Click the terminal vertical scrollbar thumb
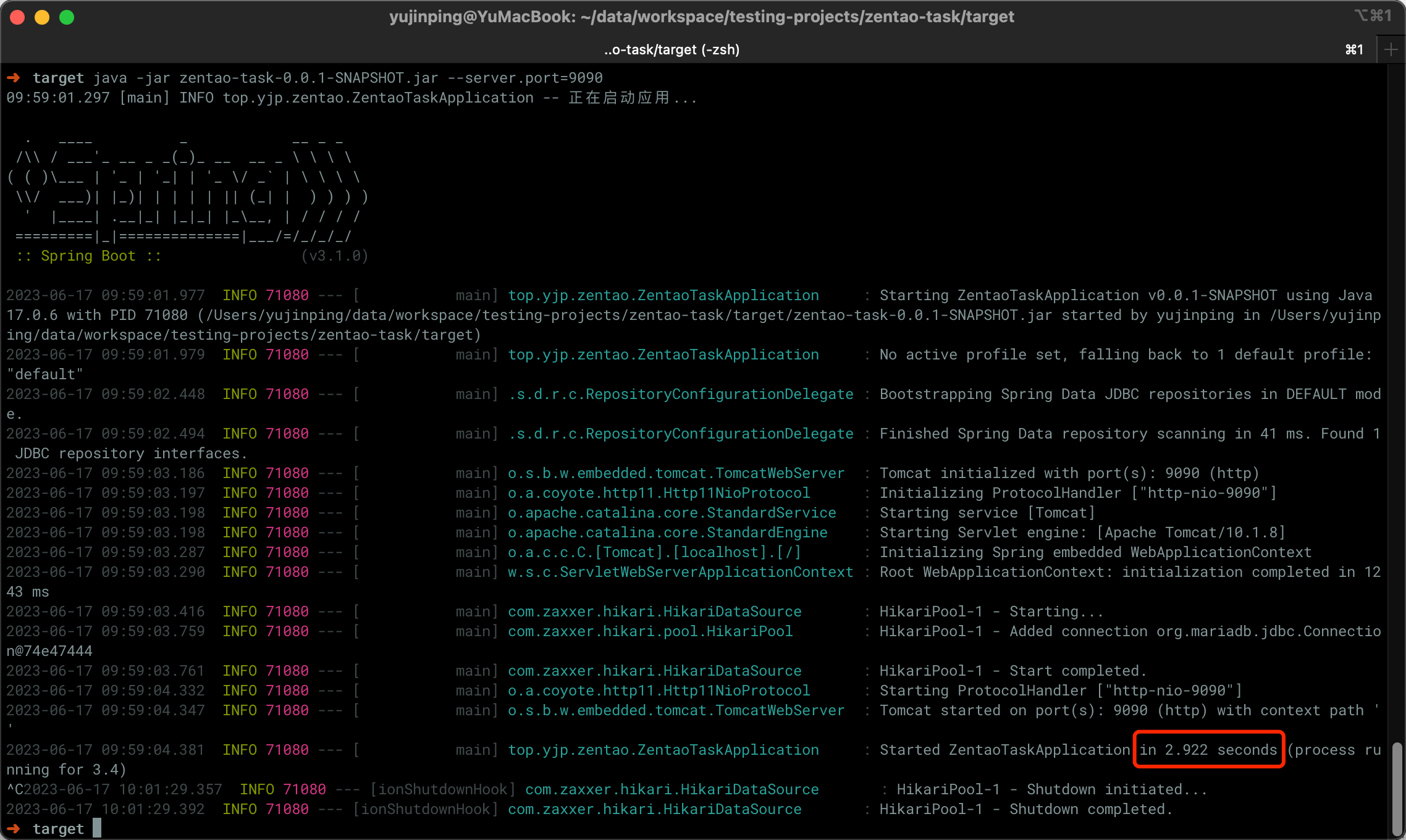Screen dimensions: 1406x840 (x=1397, y=788)
